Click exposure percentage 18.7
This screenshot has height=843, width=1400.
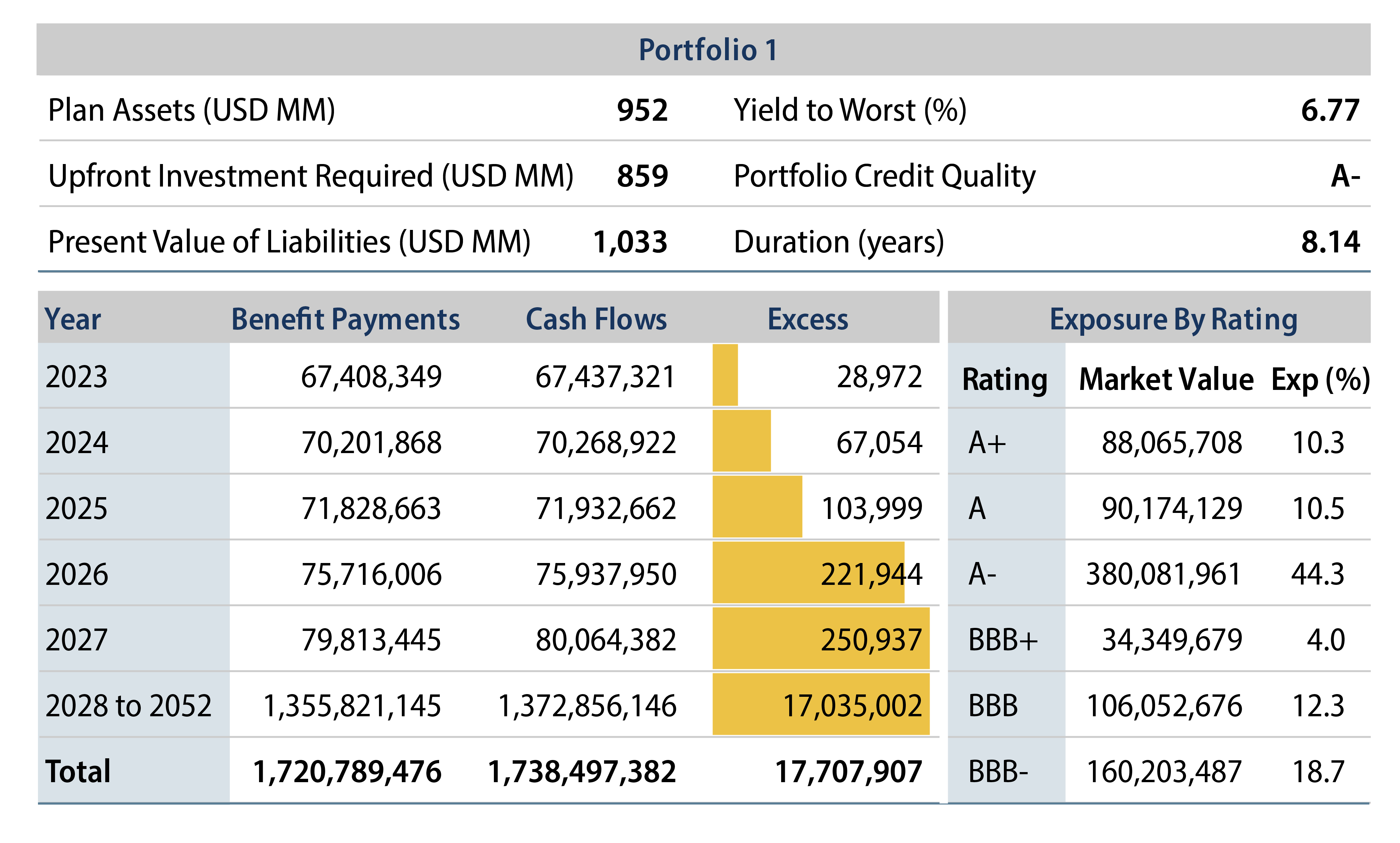1318,772
